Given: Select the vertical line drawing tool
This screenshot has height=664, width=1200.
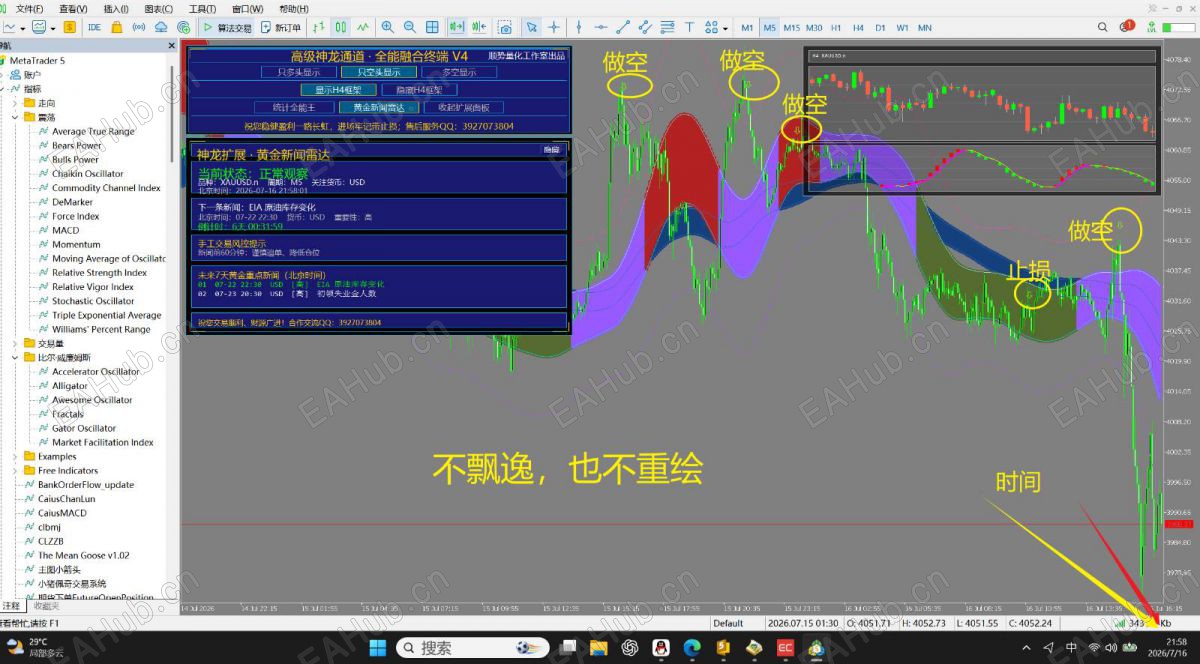Looking at the screenshot, I should pos(579,27).
